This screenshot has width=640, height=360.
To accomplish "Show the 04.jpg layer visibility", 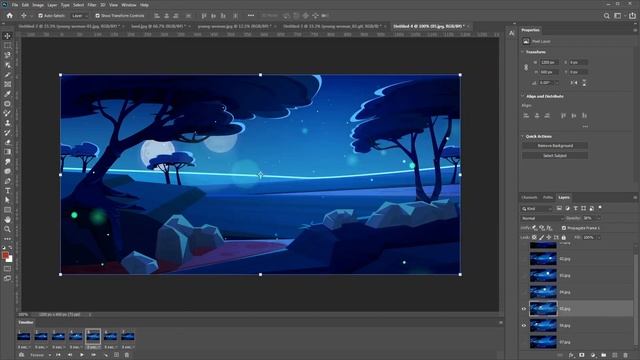I will (x=524, y=292).
